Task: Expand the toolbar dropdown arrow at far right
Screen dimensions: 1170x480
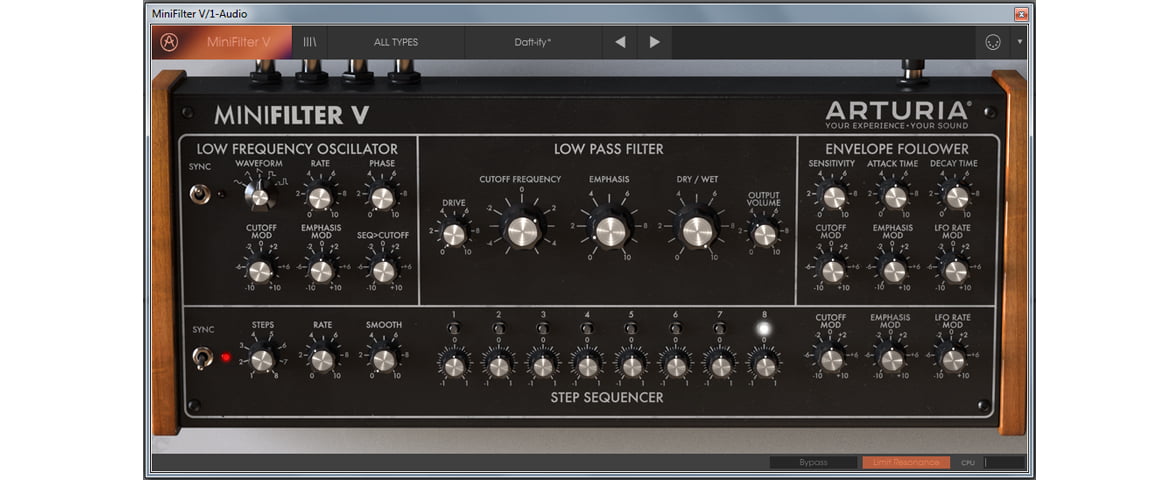Action: click(x=1020, y=43)
